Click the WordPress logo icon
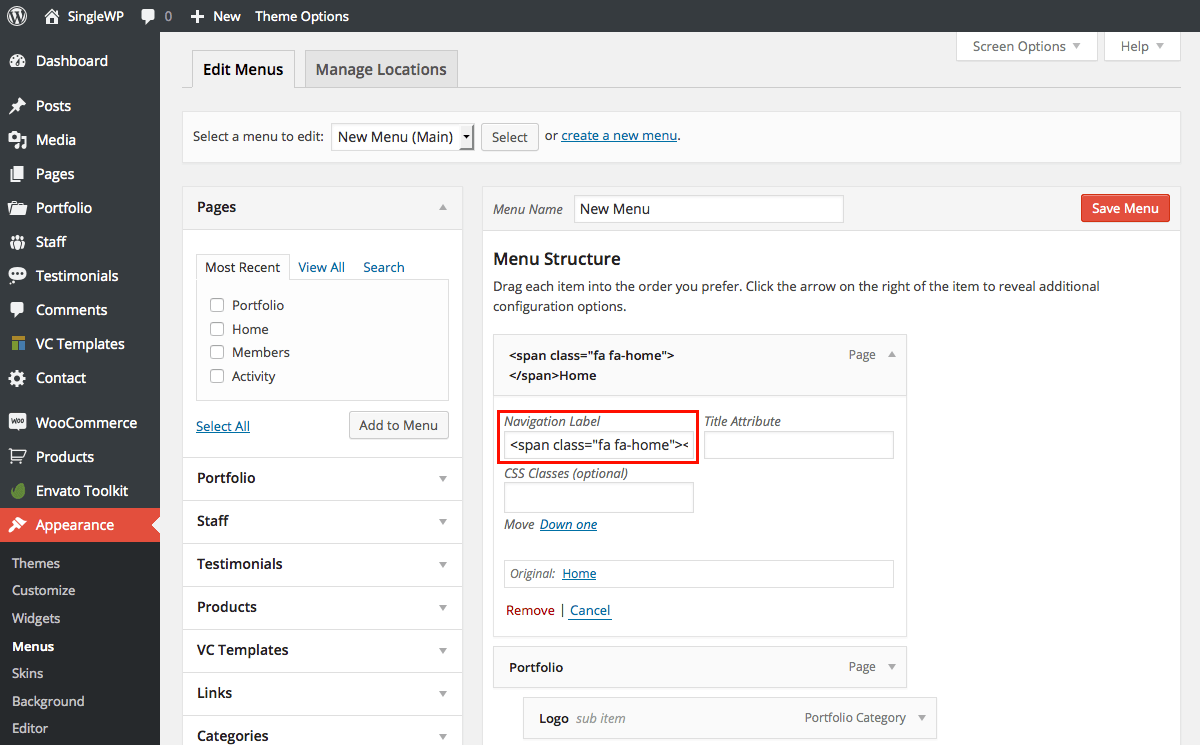This screenshot has width=1200, height=745. [17, 16]
